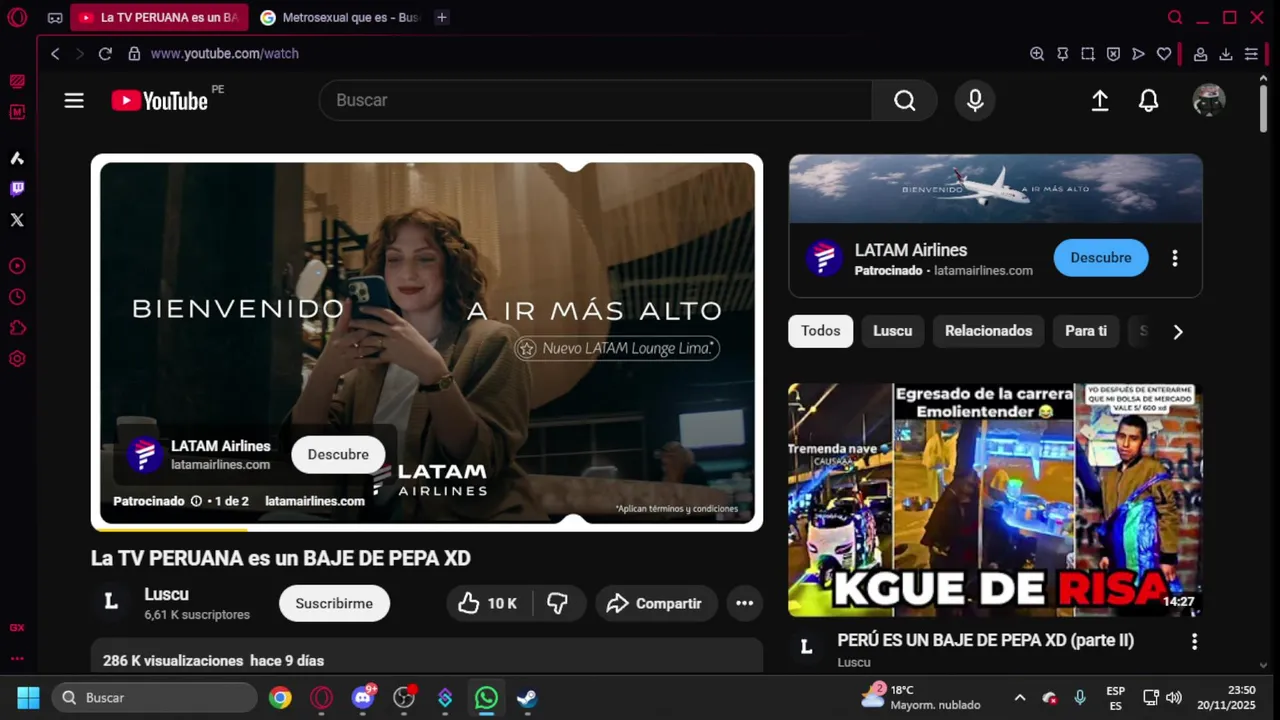
Task: Switch to Metrosexual que es tab
Action: click(x=340, y=17)
